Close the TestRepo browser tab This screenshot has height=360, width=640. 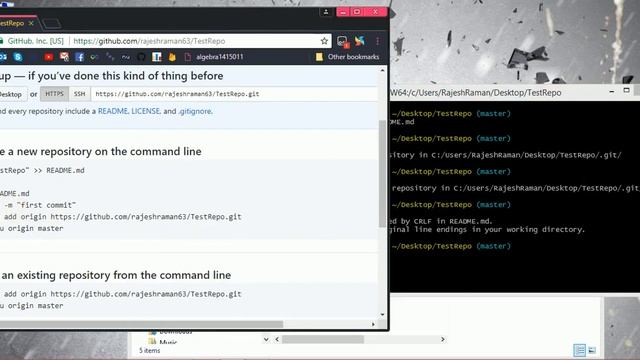(x=31, y=23)
